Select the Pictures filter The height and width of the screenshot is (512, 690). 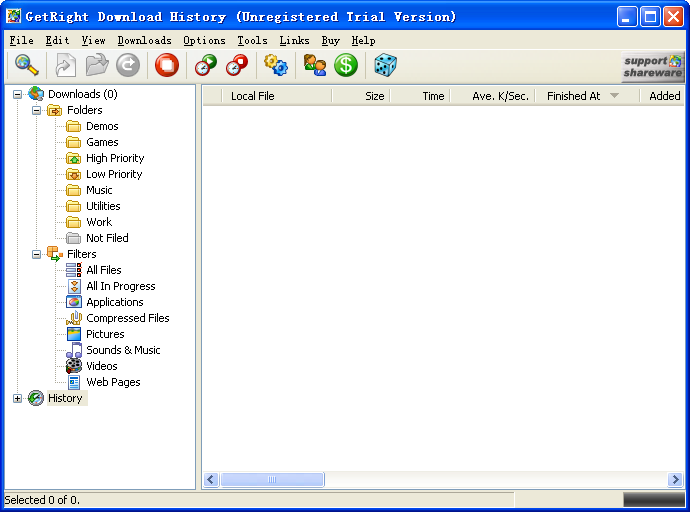[105, 334]
